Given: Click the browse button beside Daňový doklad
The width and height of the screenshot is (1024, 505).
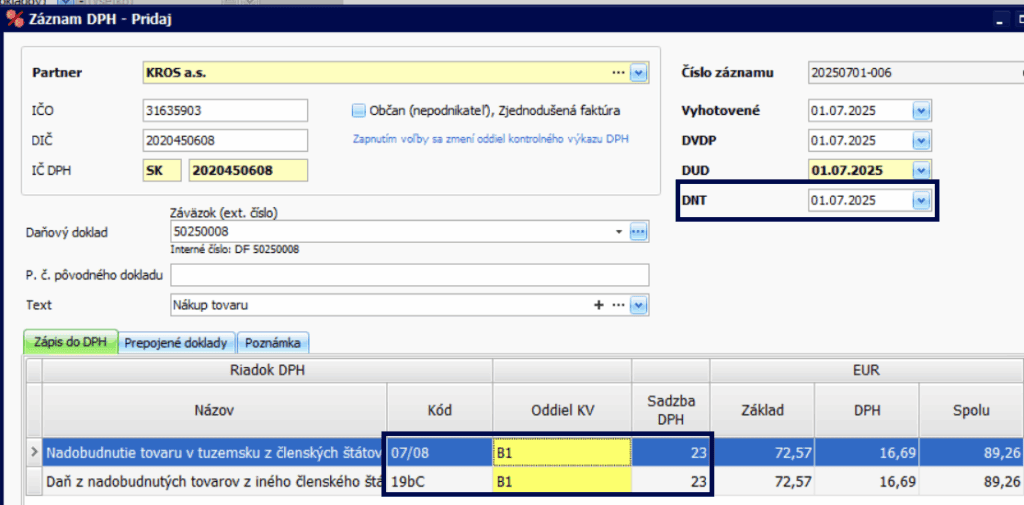Looking at the screenshot, I should pos(639,232).
